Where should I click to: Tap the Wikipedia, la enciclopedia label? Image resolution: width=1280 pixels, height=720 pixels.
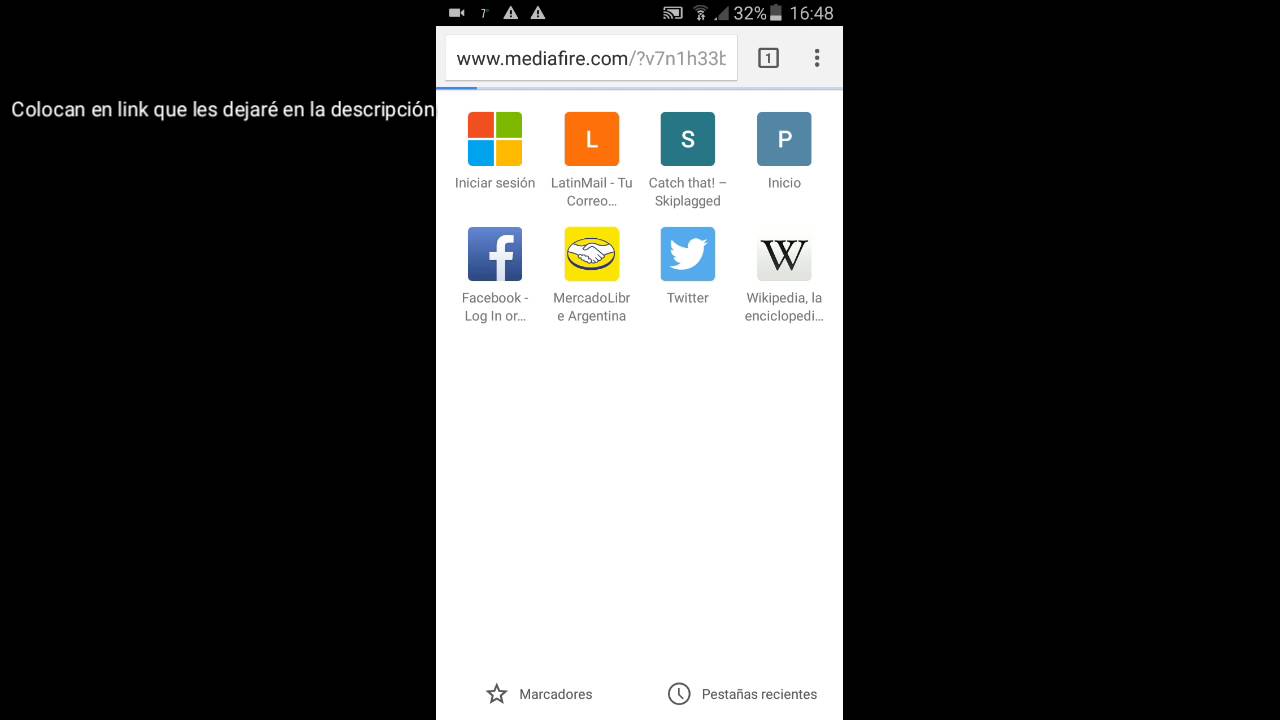pos(784,307)
